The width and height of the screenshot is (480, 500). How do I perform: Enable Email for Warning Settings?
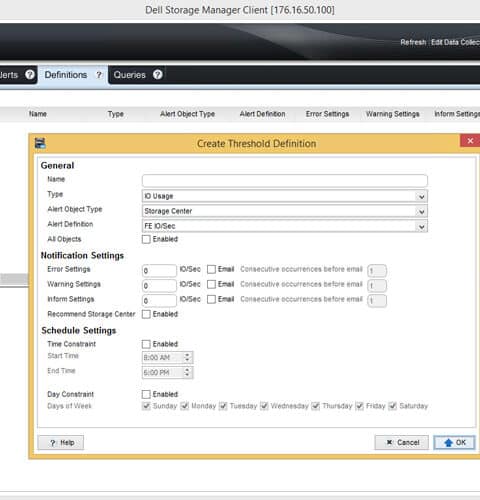(211, 284)
